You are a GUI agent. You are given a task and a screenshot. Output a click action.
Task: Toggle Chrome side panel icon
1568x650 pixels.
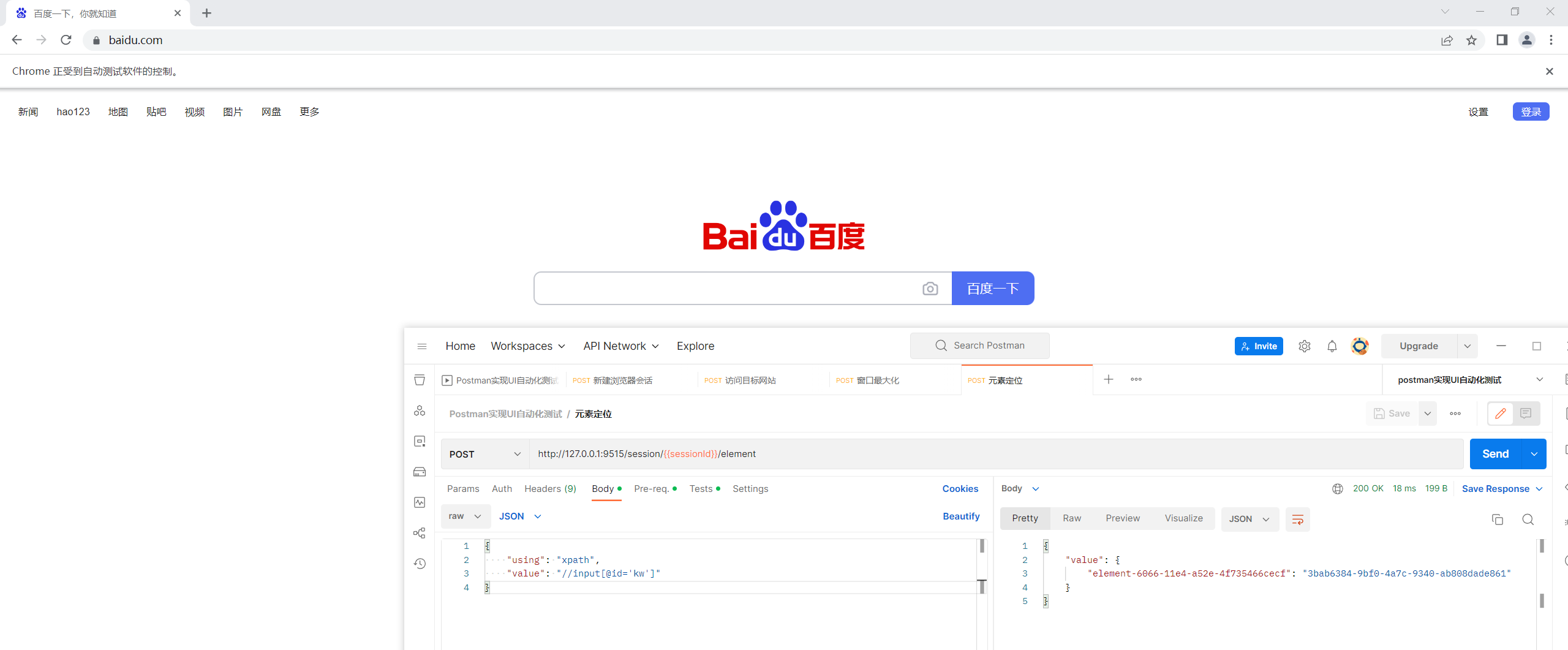1502,40
